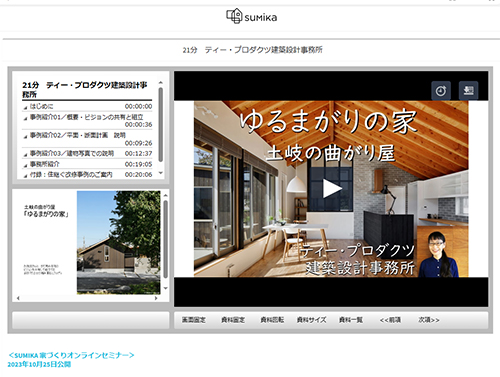The height and width of the screenshot is (377, 500).
Task: Jump to はじめに chapter at 00:00:00
Action: pos(88,106)
